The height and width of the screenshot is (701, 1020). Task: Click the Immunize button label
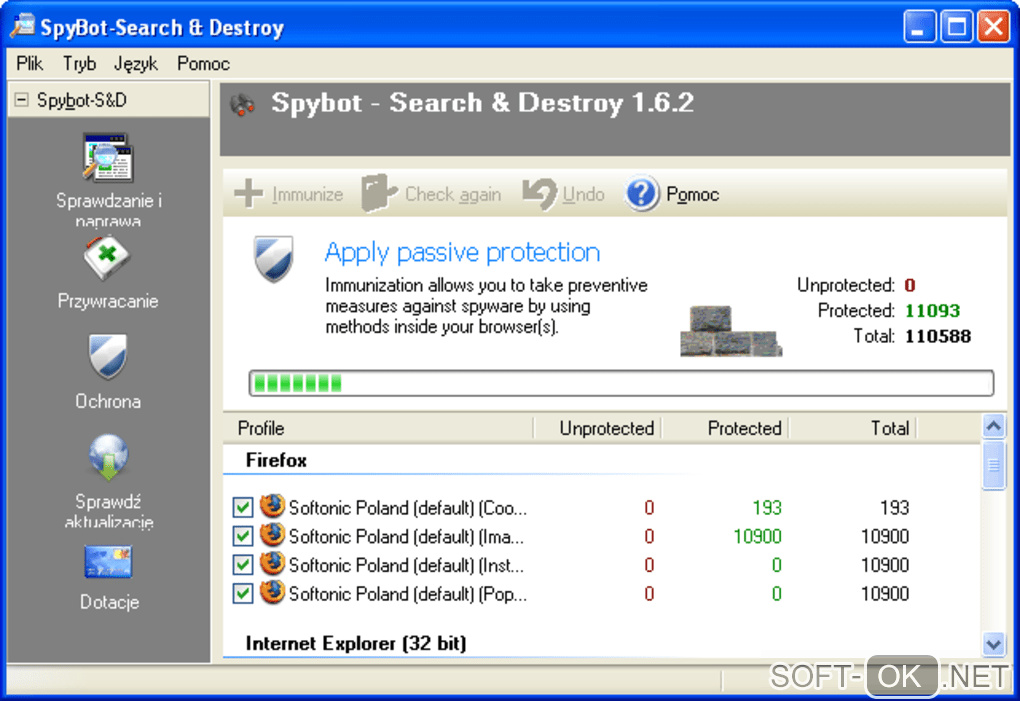coord(307,194)
